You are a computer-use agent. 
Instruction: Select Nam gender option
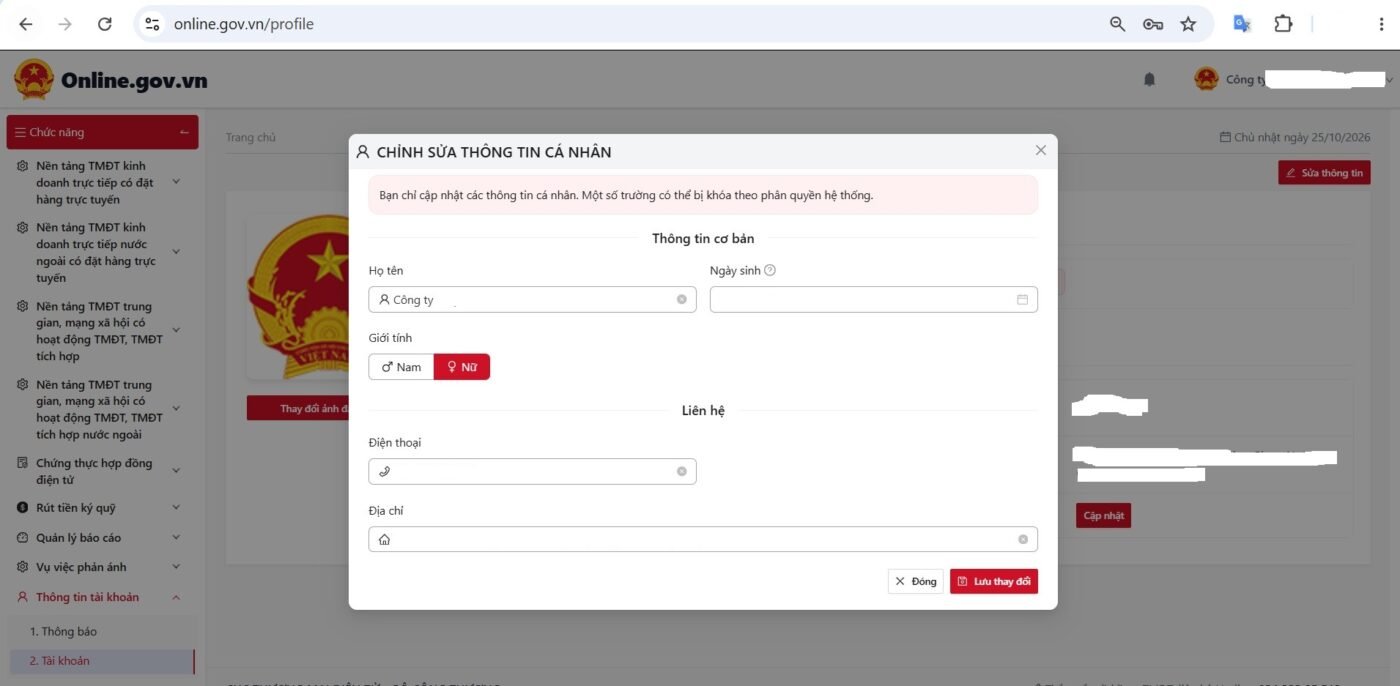pos(401,367)
